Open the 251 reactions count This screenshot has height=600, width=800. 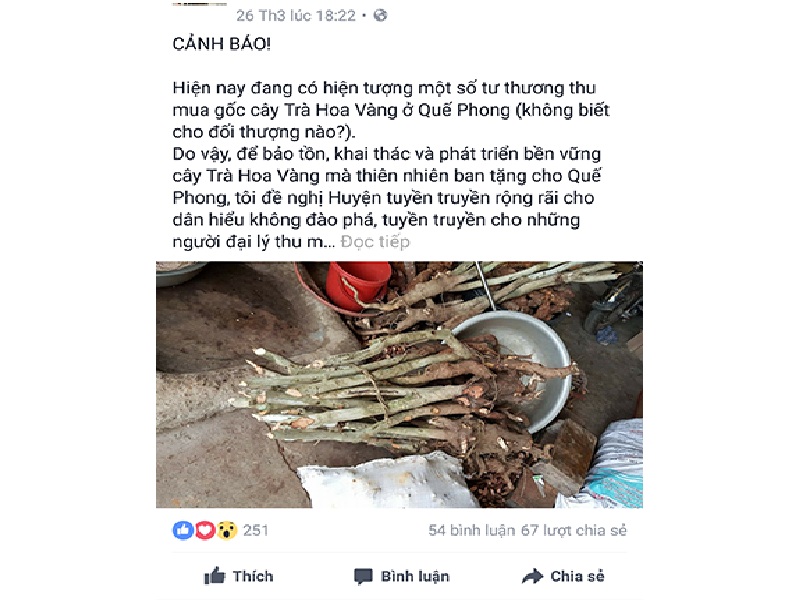256,531
